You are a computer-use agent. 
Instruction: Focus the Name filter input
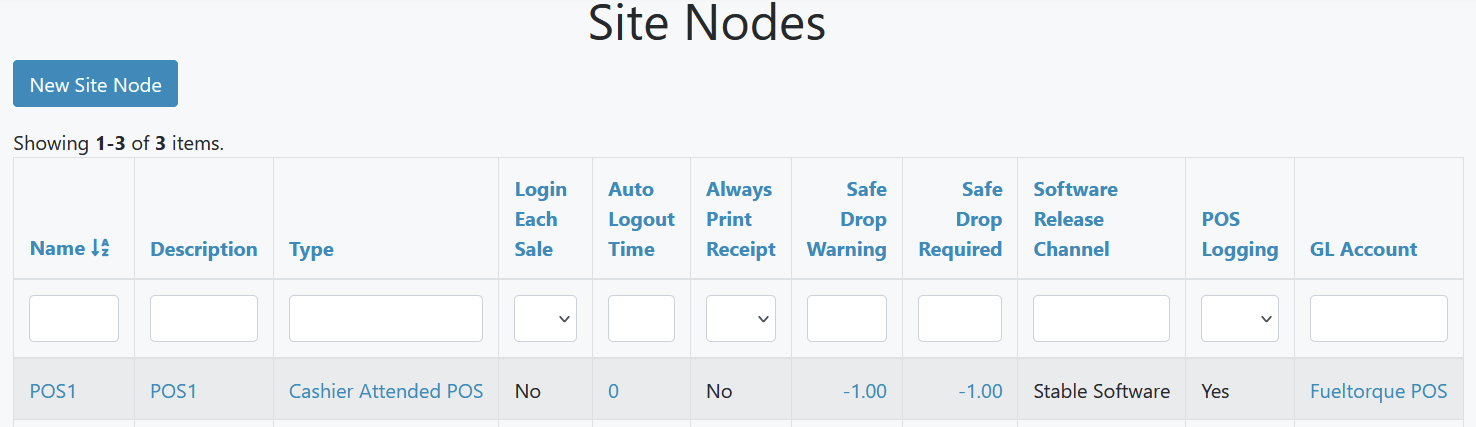(x=74, y=318)
